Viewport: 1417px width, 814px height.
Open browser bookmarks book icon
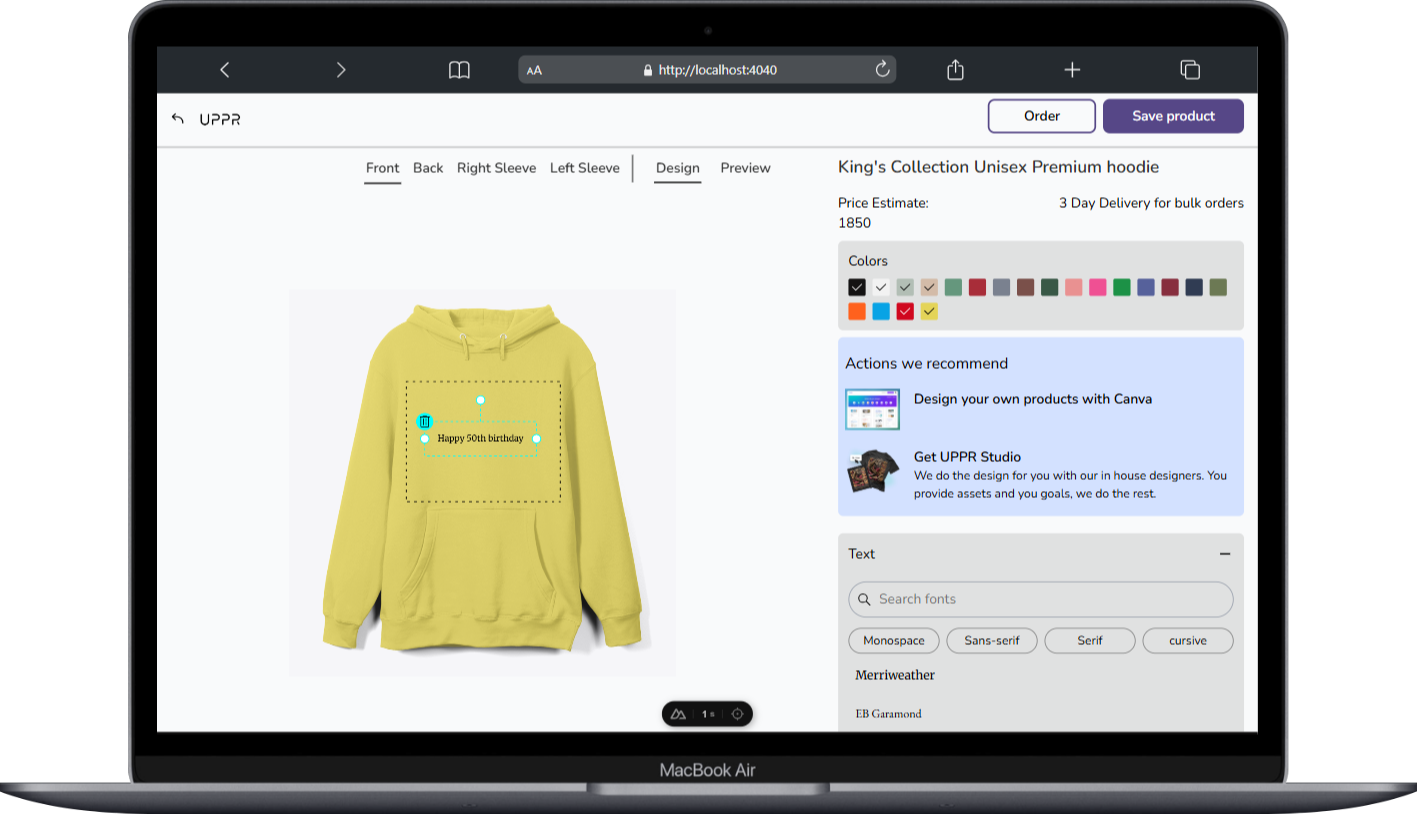[x=459, y=69]
